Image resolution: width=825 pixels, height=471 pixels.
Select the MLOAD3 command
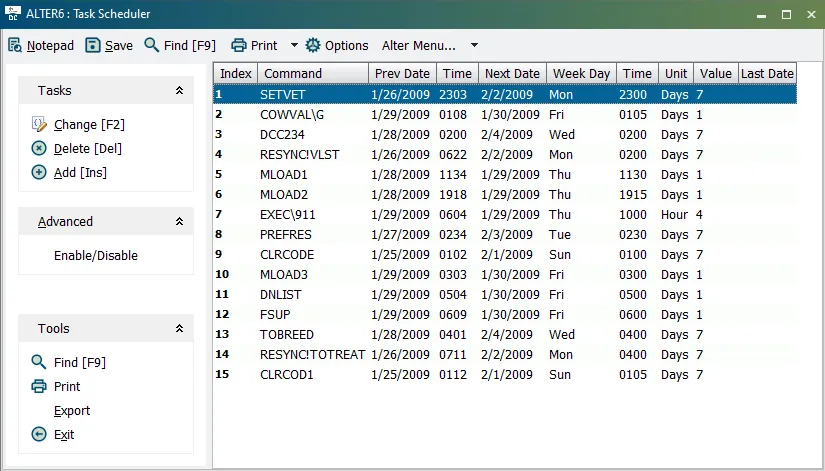tap(284, 275)
